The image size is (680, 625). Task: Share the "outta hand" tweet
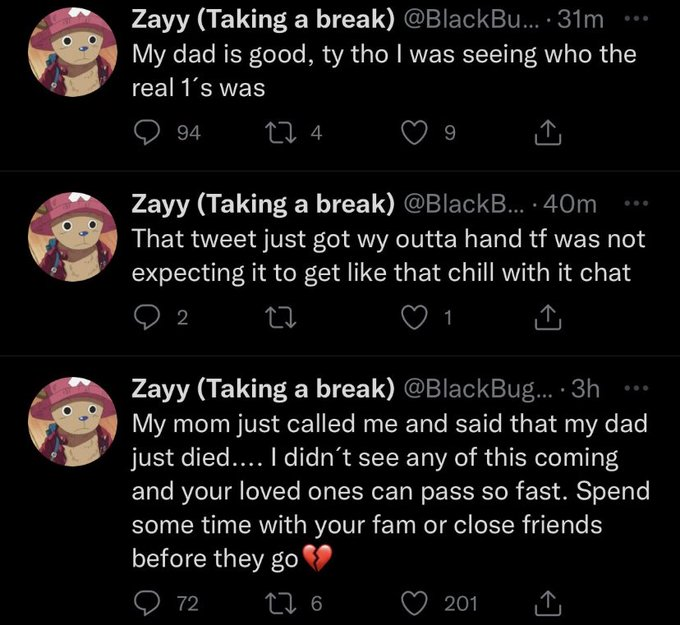point(546,318)
